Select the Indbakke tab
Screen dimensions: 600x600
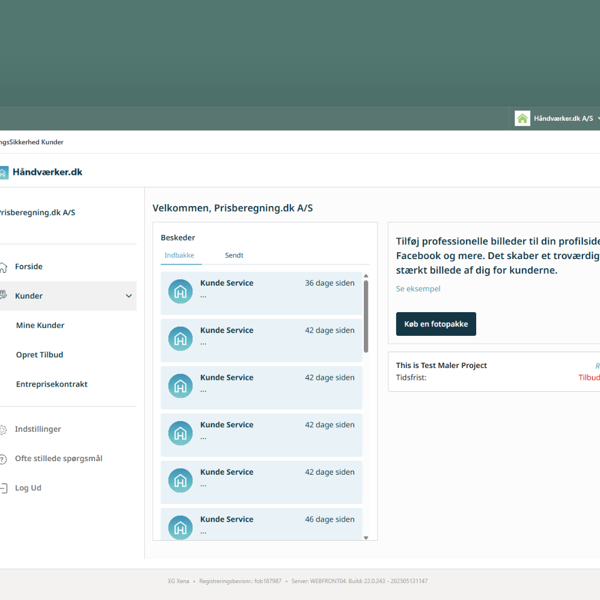(179, 255)
